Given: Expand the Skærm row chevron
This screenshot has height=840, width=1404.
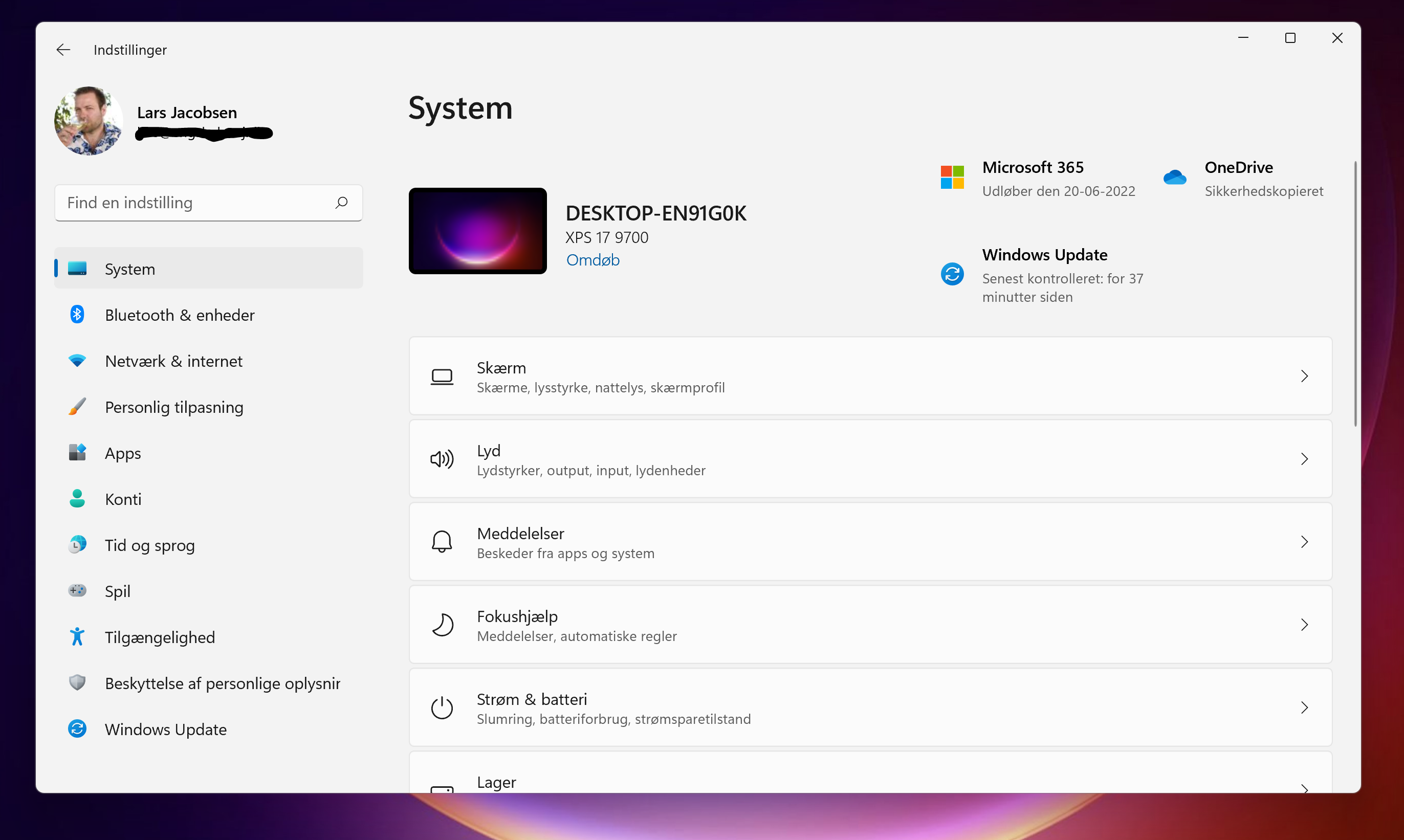Looking at the screenshot, I should point(1304,377).
